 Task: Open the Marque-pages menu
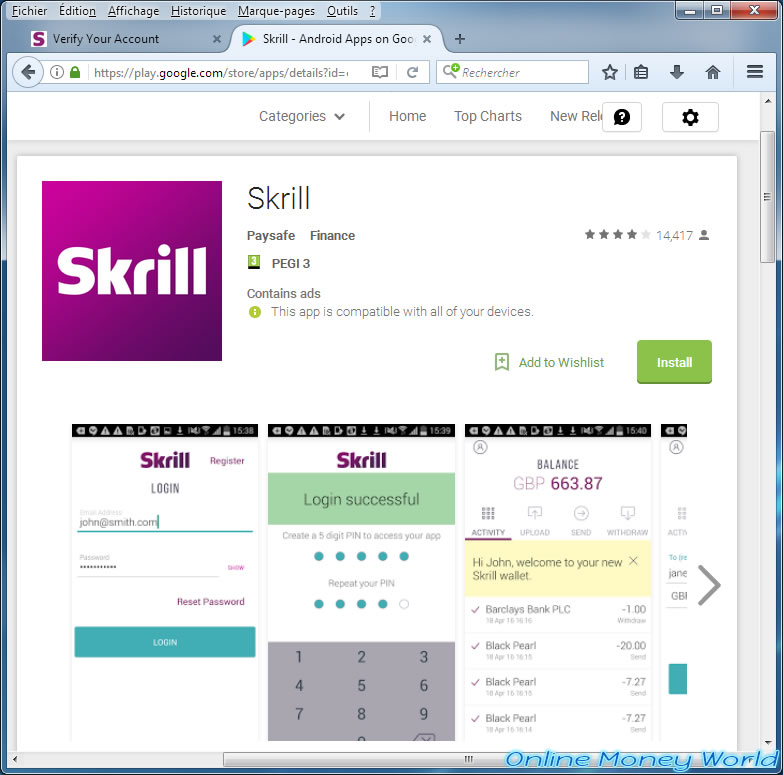tap(276, 10)
